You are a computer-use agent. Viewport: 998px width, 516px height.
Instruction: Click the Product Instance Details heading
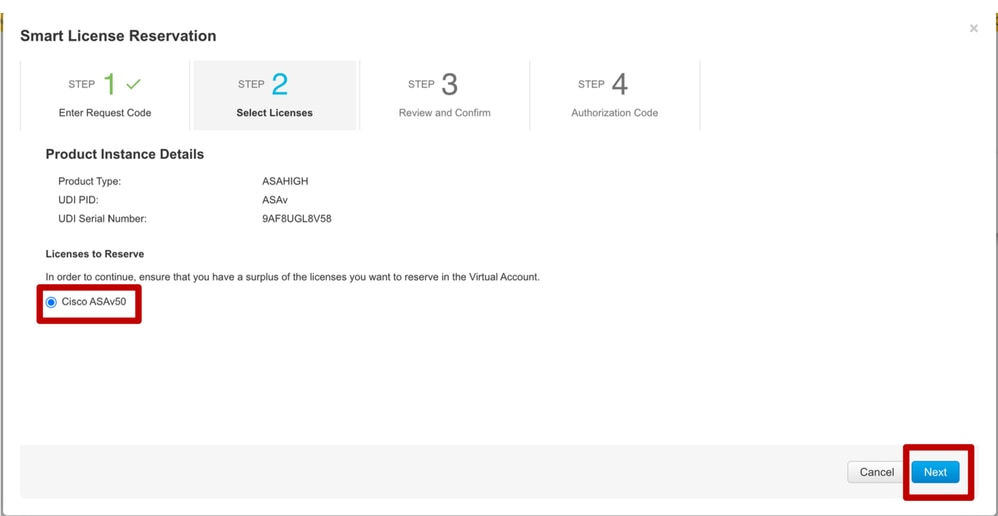click(125, 155)
